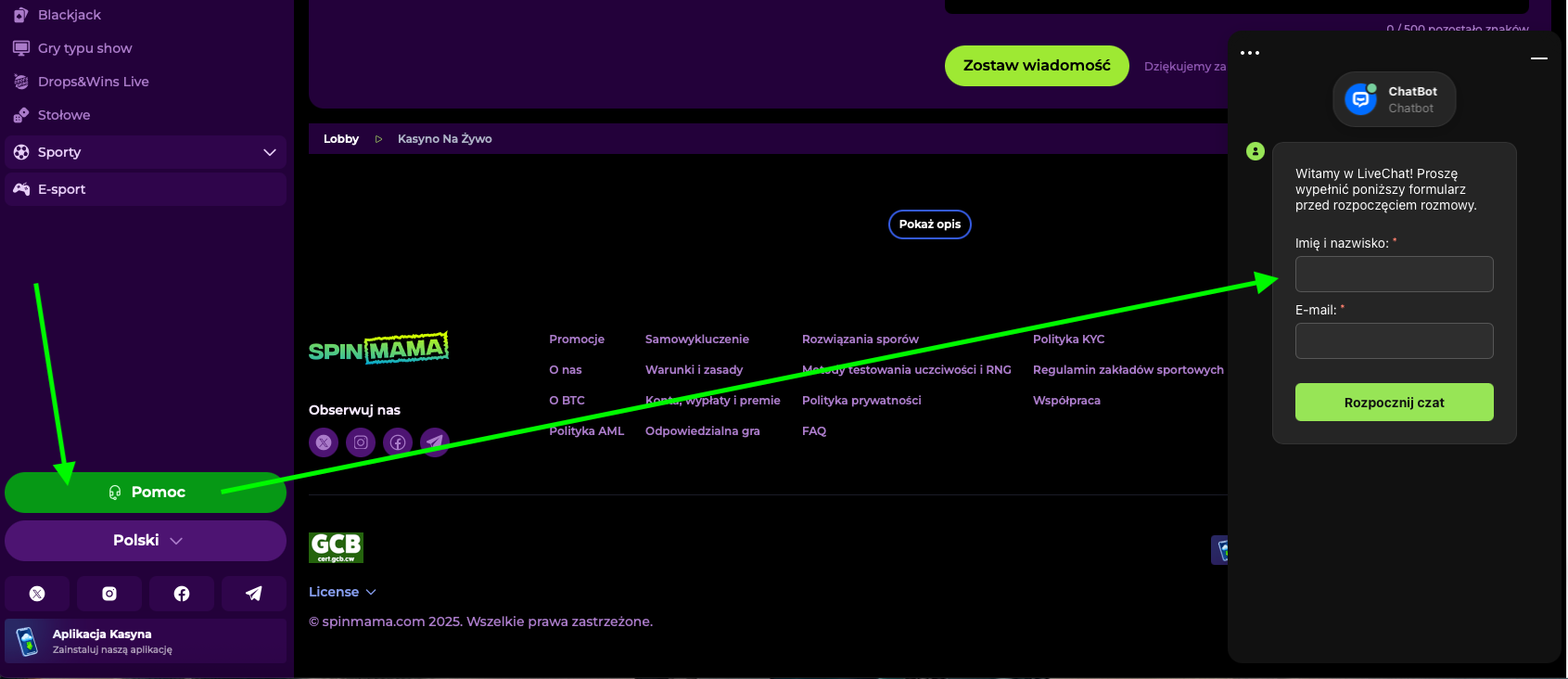Open the Telegram icon in sidebar

click(253, 594)
